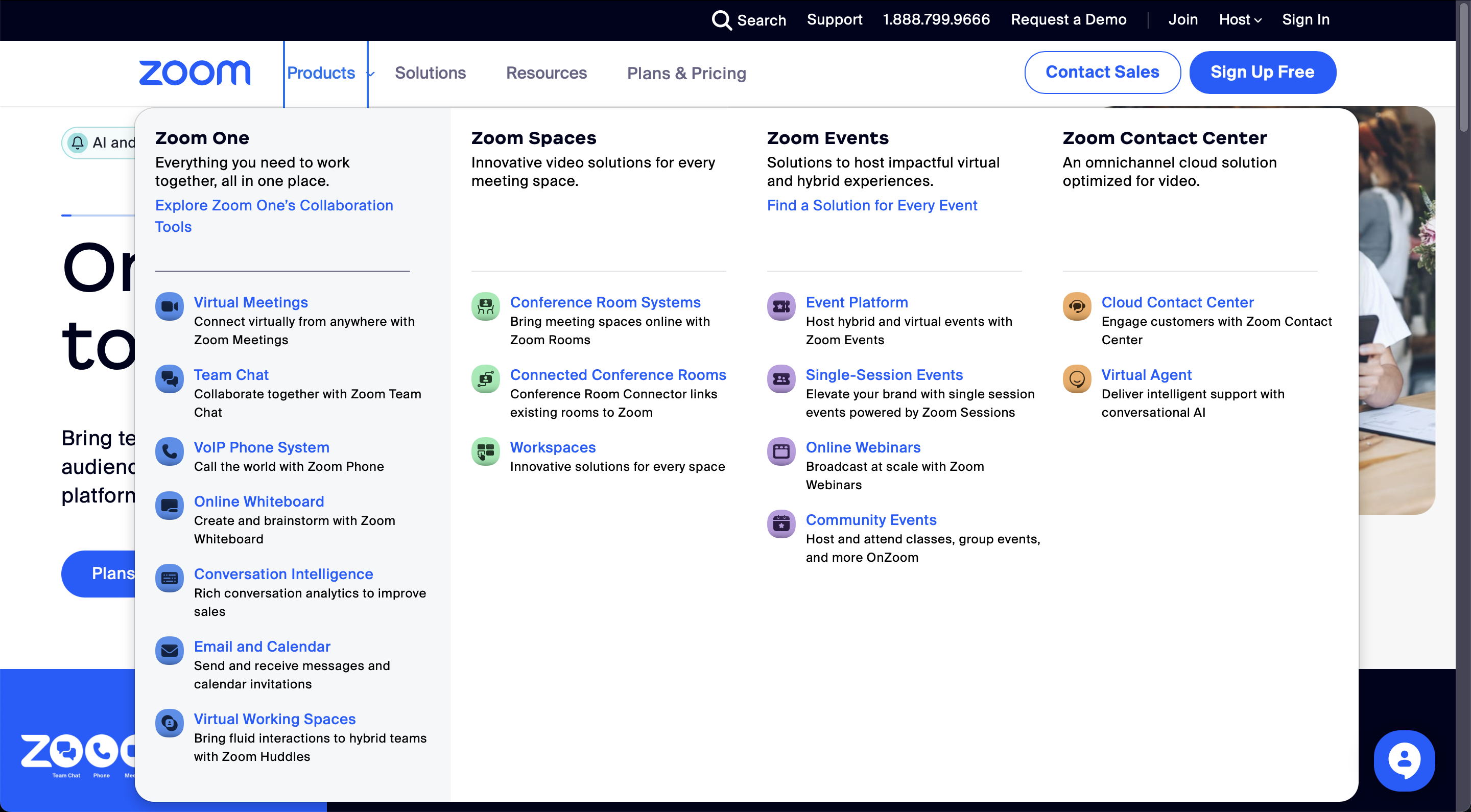Viewport: 1471px width, 812px height.
Task: Click the Virtual Meetings camera icon
Action: 170,306
